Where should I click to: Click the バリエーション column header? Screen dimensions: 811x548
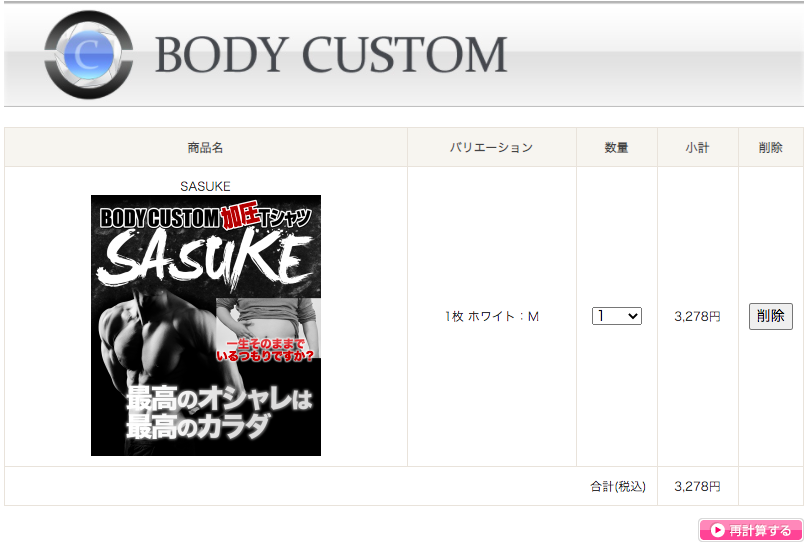[x=491, y=148]
